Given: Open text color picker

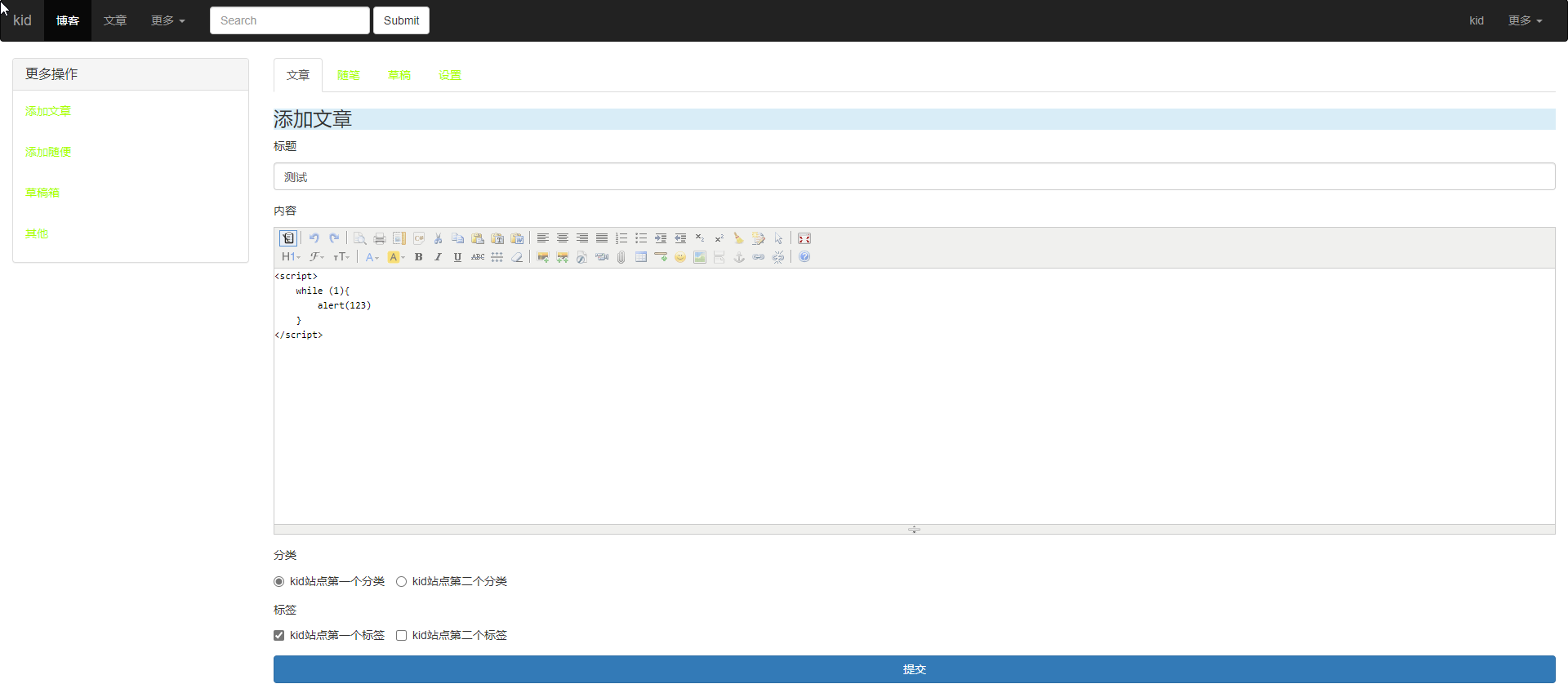Looking at the screenshot, I should 372,257.
